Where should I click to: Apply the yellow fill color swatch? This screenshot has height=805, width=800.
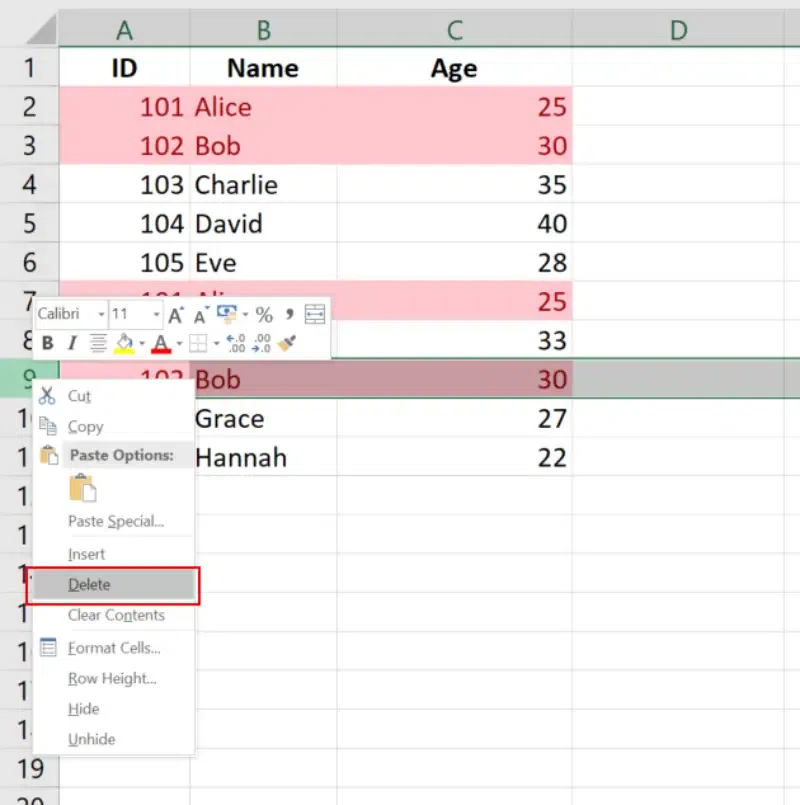[124, 344]
